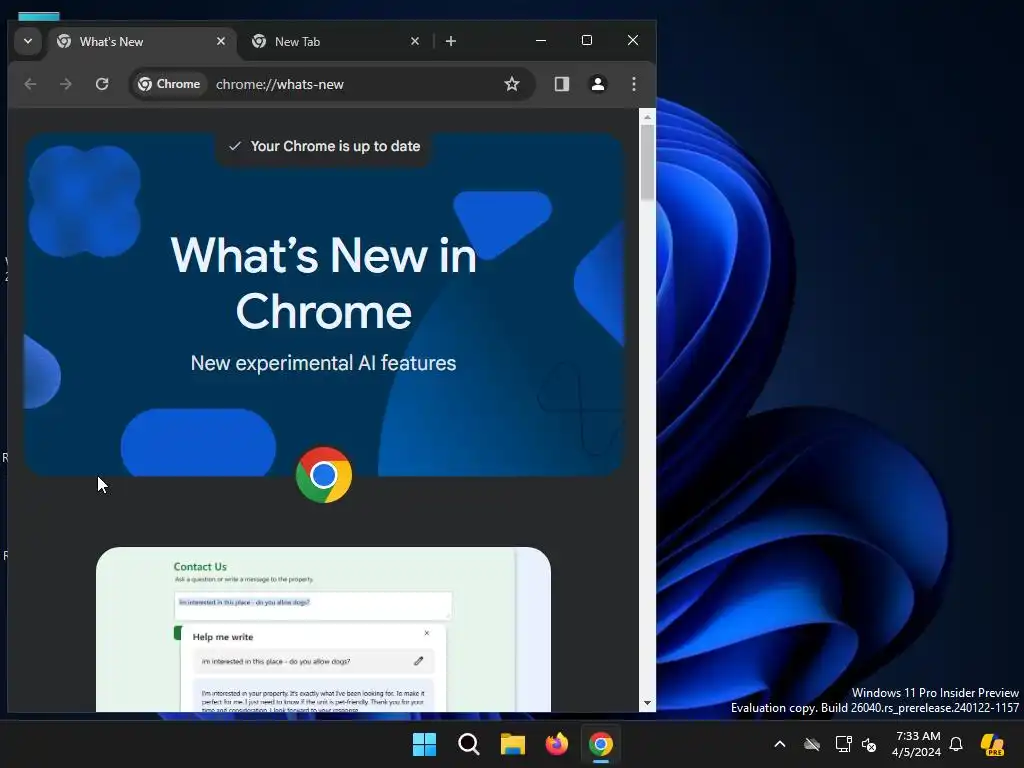The image size is (1024, 768).
Task: Go back to the previous page
Action: point(30,84)
